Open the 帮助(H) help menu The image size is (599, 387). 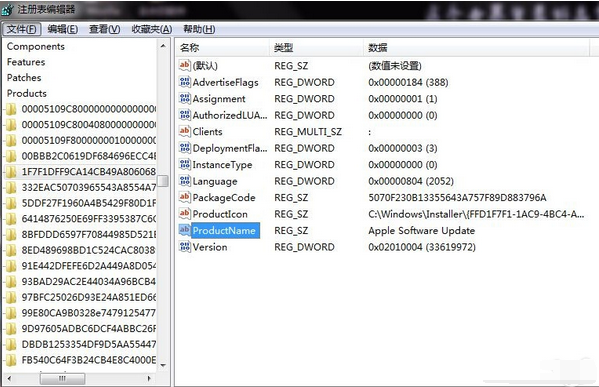point(199,29)
